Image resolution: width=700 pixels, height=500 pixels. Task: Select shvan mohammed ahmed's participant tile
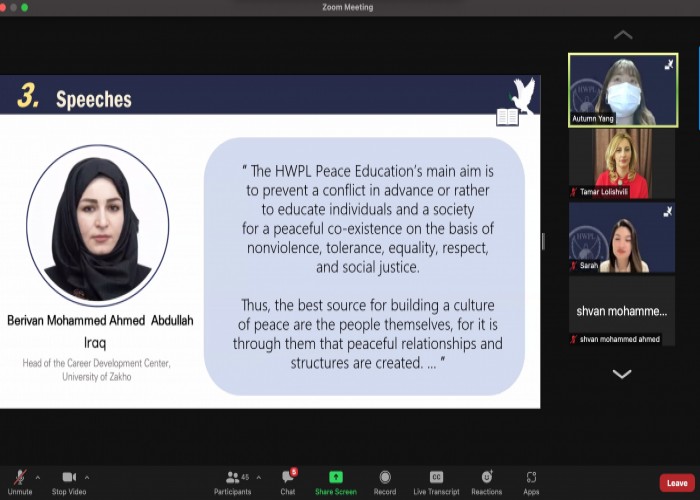tap(622, 312)
